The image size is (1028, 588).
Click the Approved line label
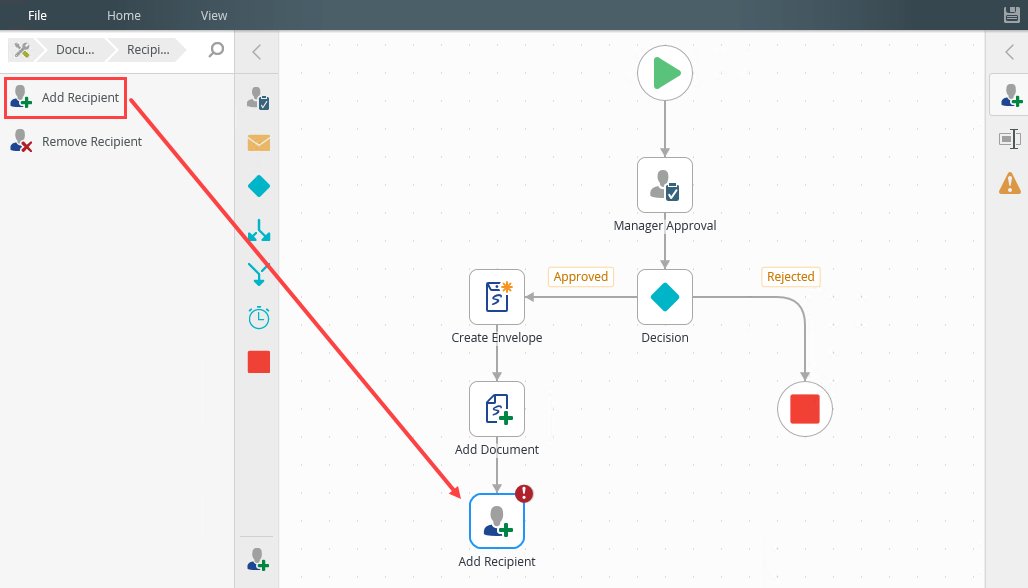[581, 277]
